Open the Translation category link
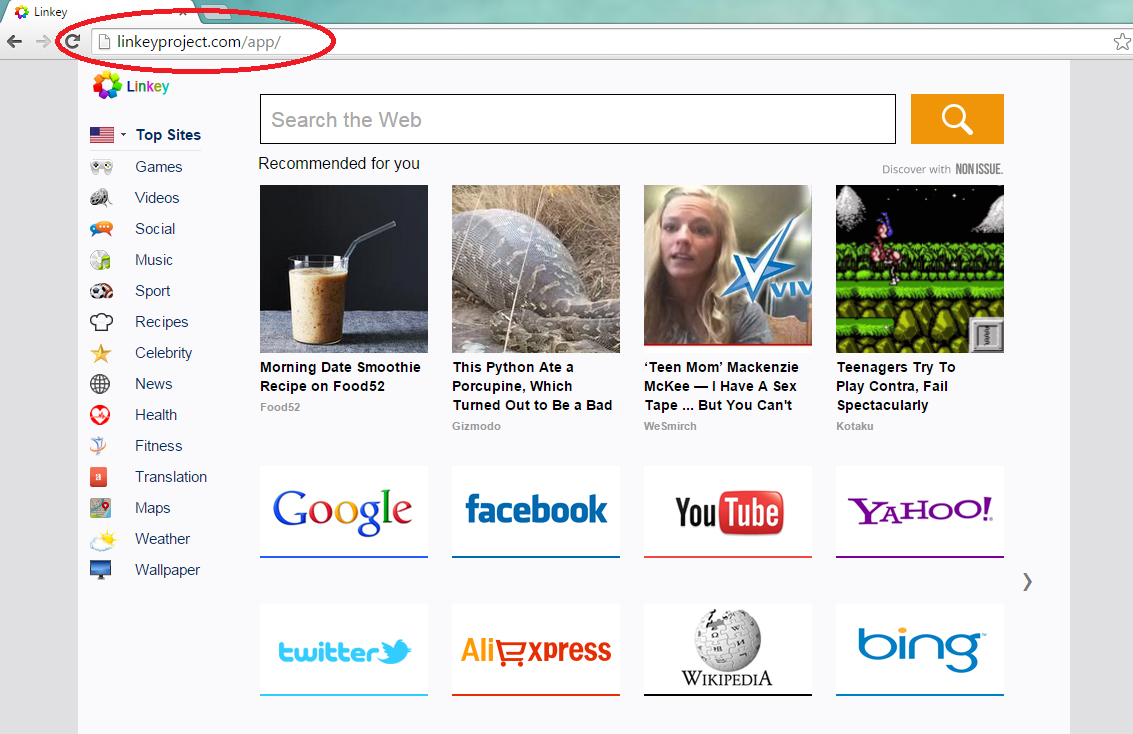Viewport: 1133px width, 734px height. click(171, 478)
